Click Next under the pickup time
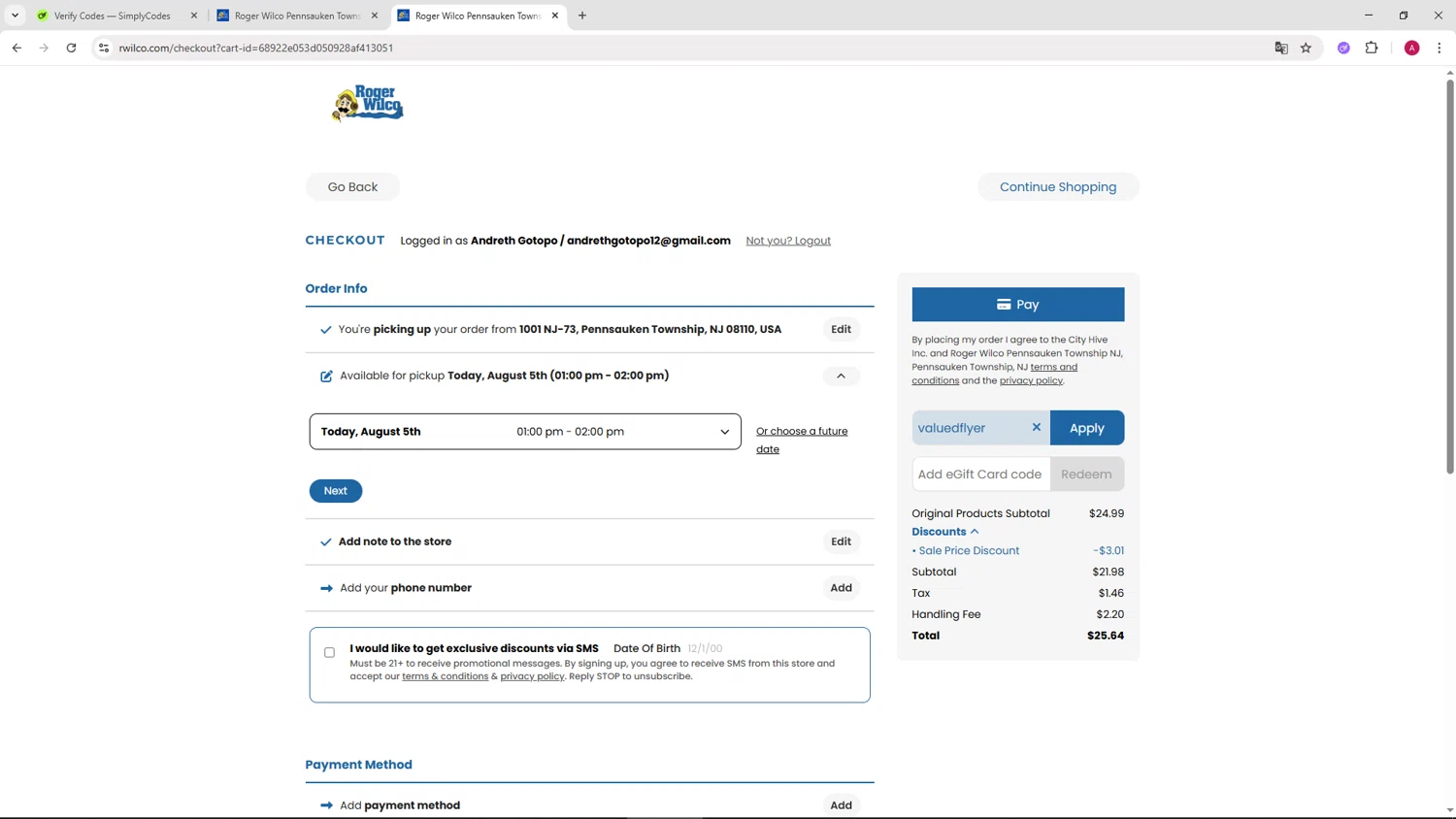 tap(336, 491)
